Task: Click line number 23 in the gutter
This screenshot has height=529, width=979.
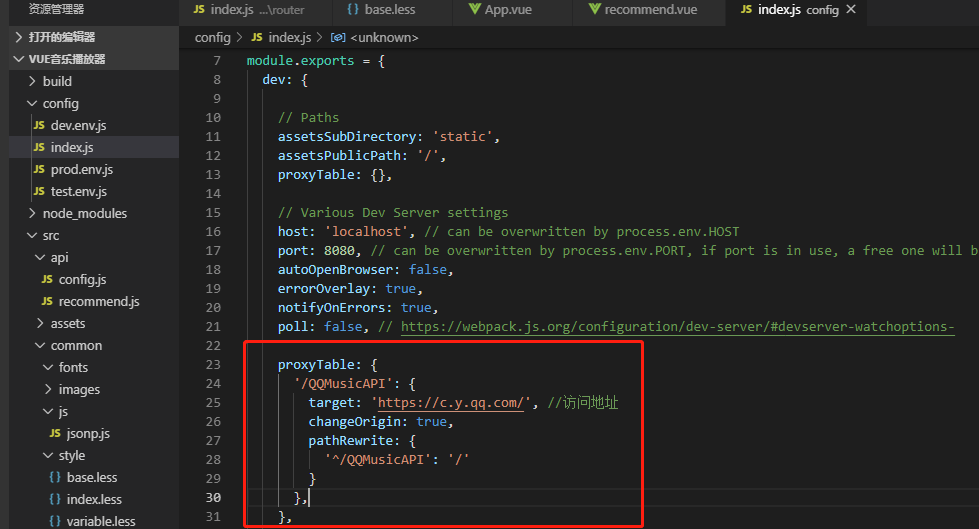Action: [x=213, y=365]
